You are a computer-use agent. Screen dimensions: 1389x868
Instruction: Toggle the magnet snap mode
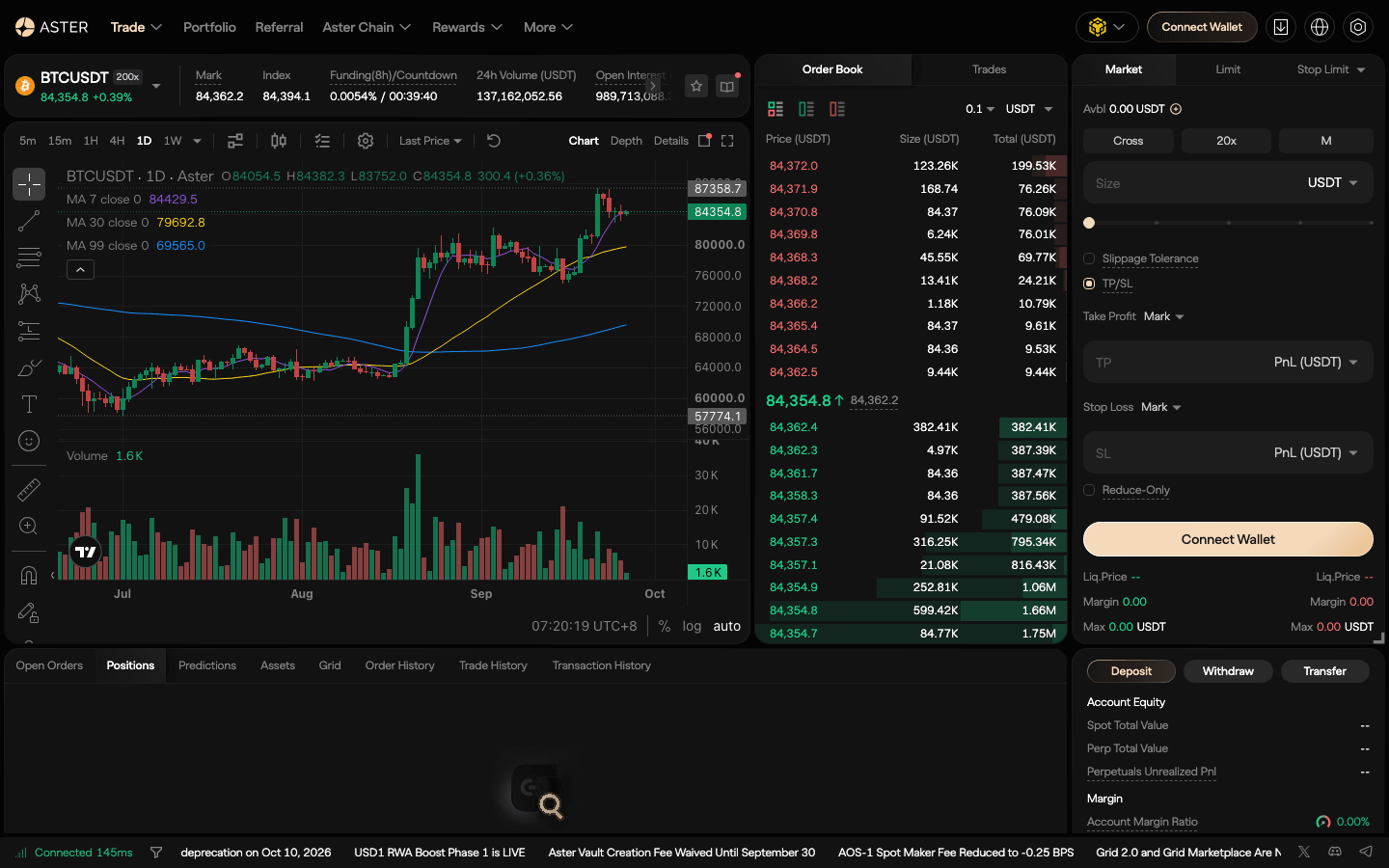tap(29, 576)
